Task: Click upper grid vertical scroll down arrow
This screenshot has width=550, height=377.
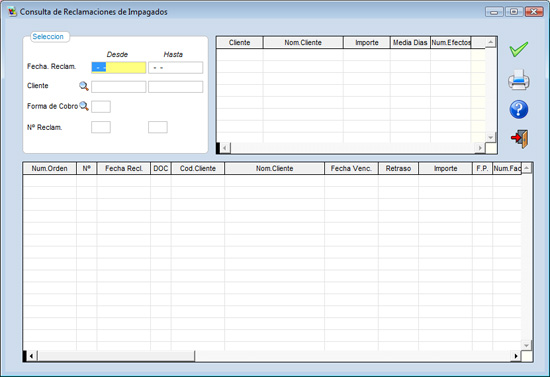Action: point(491,137)
